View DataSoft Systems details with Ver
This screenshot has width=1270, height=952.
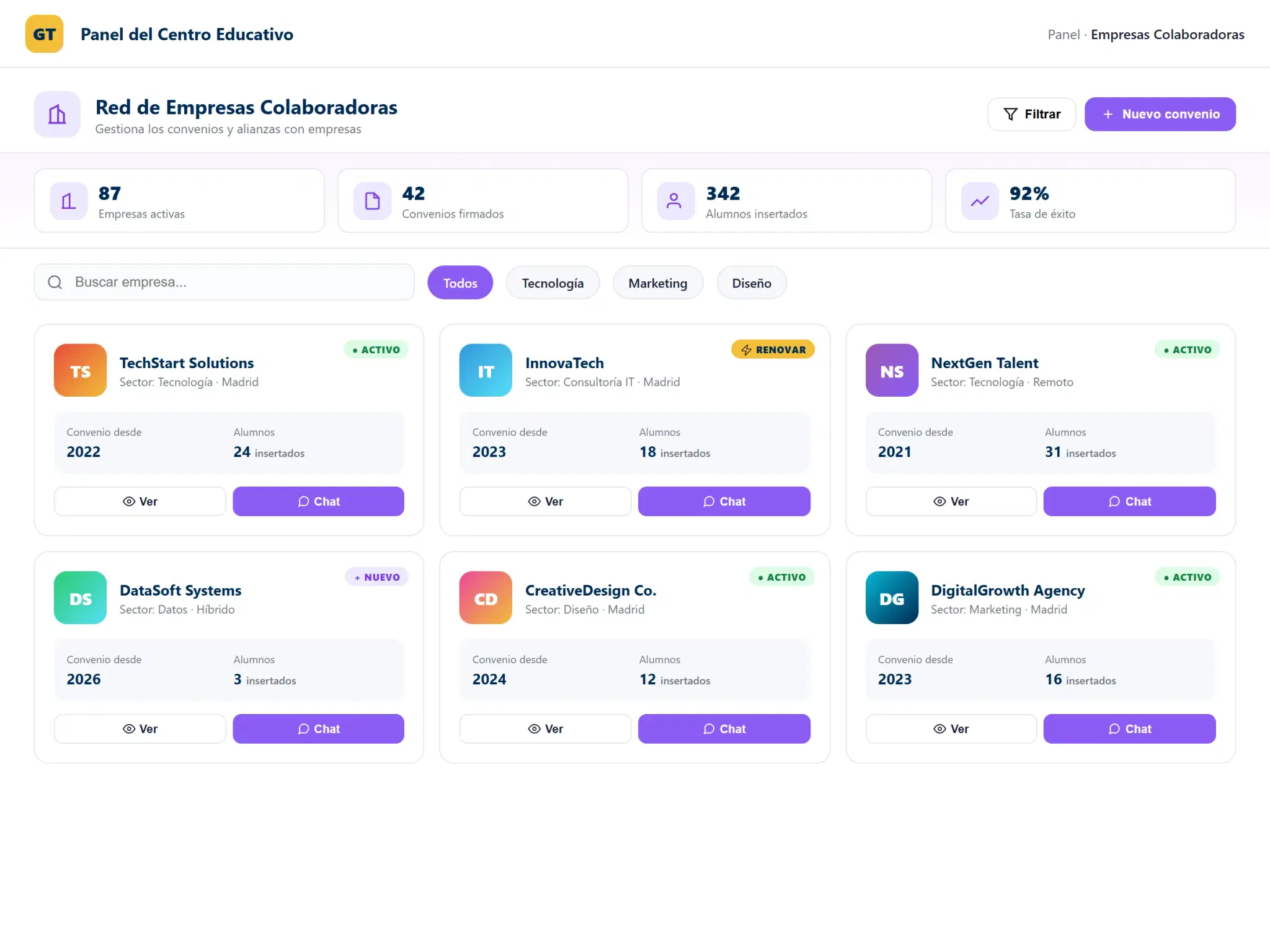coord(140,729)
